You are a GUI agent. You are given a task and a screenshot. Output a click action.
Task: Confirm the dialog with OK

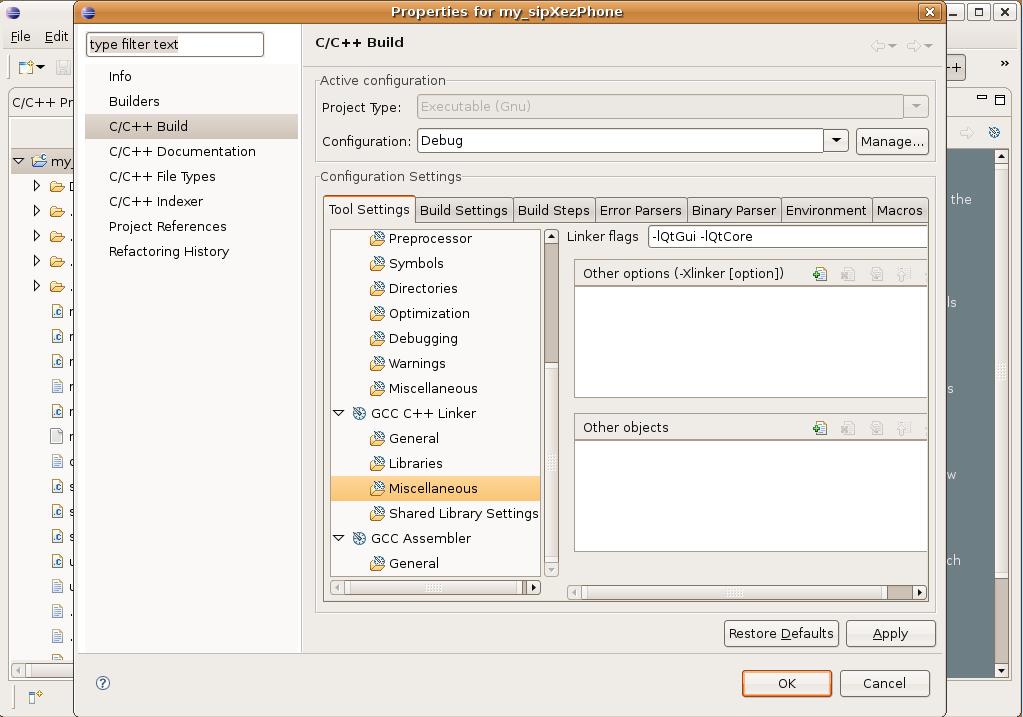tap(787, 683)
